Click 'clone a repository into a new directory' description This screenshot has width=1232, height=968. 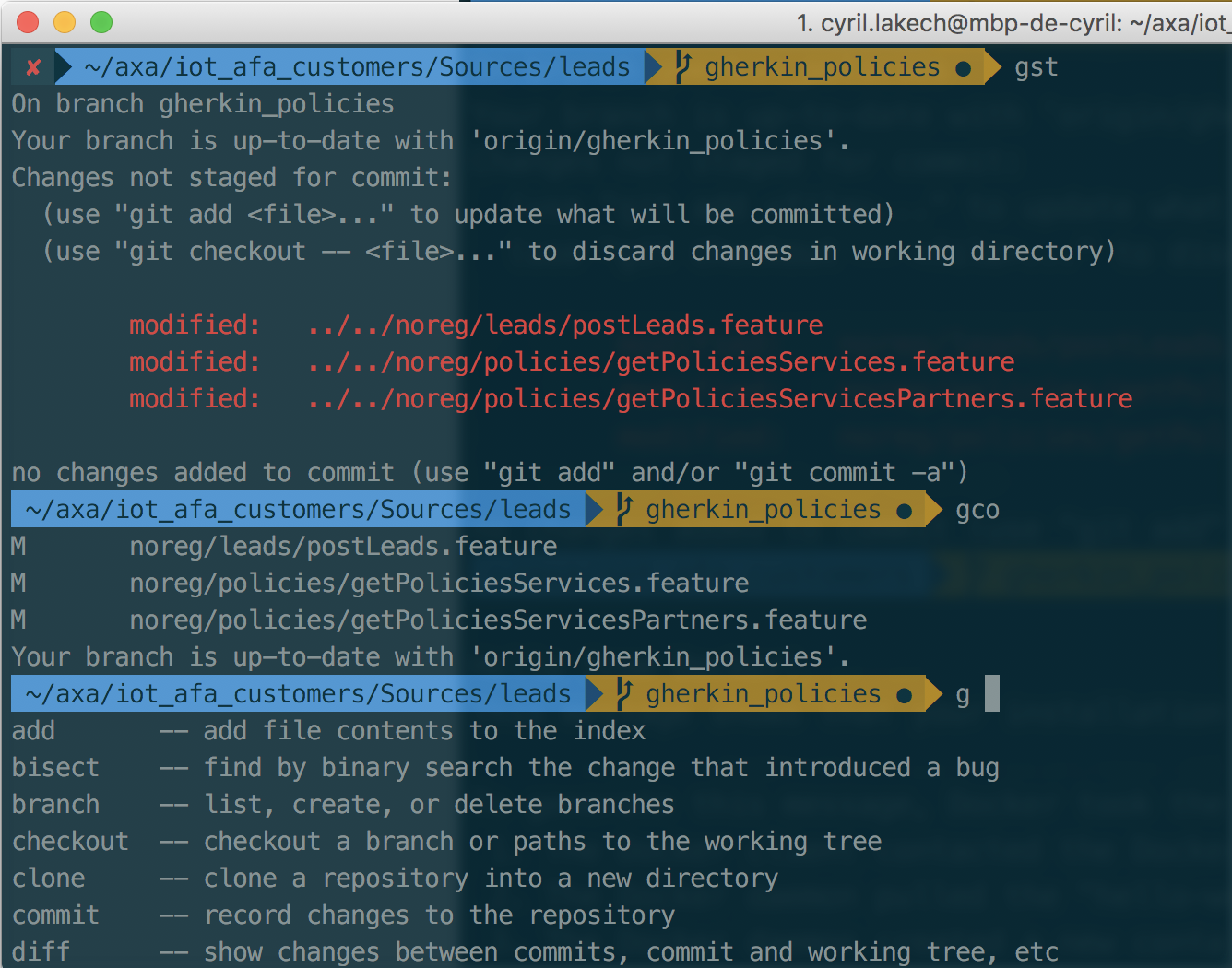tap(491, 879)
